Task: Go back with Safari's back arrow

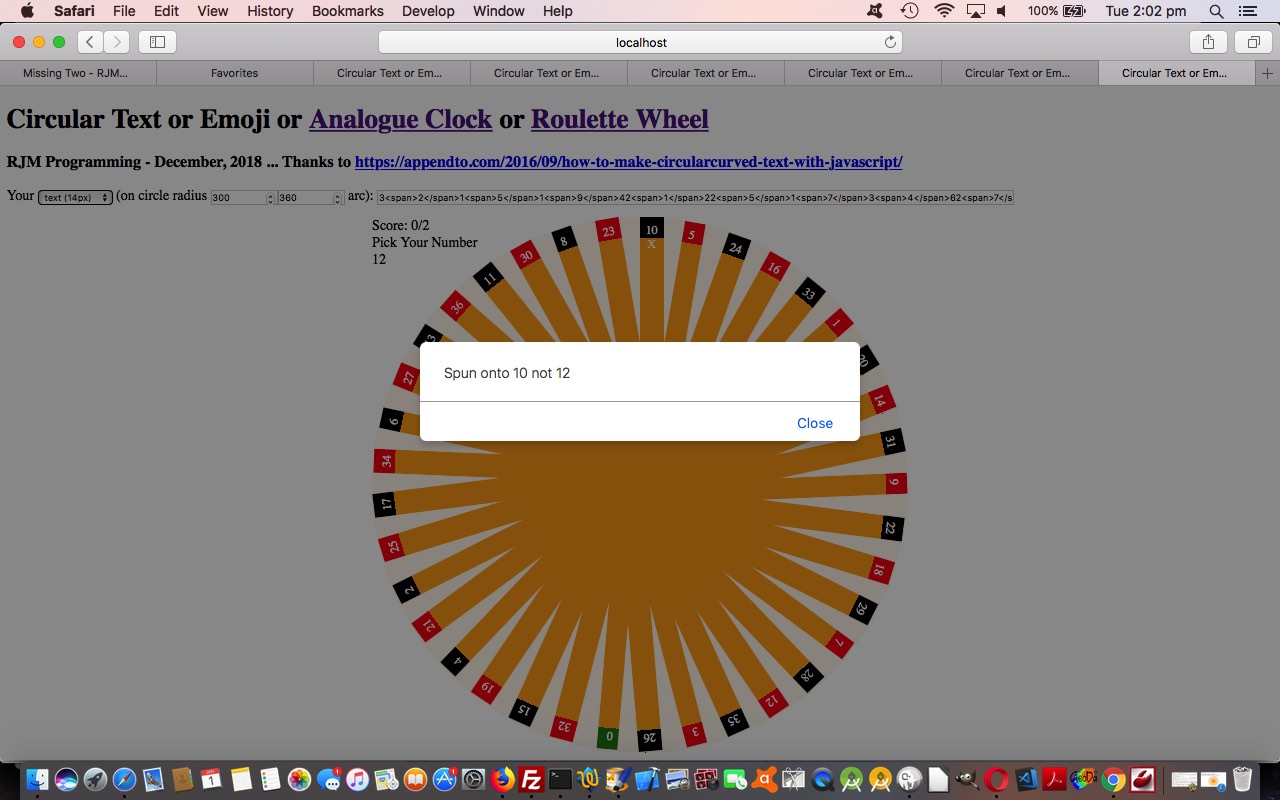Action: [90, 42]
